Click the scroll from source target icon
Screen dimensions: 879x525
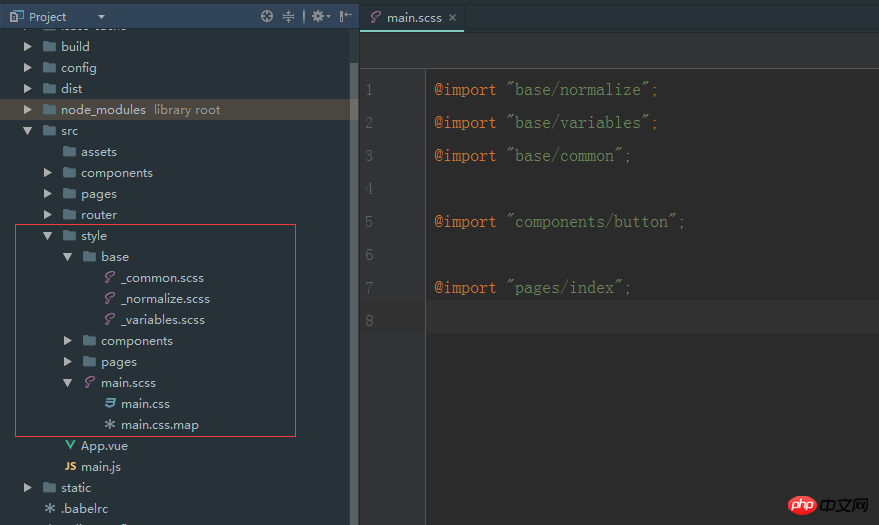coord(267,16)
